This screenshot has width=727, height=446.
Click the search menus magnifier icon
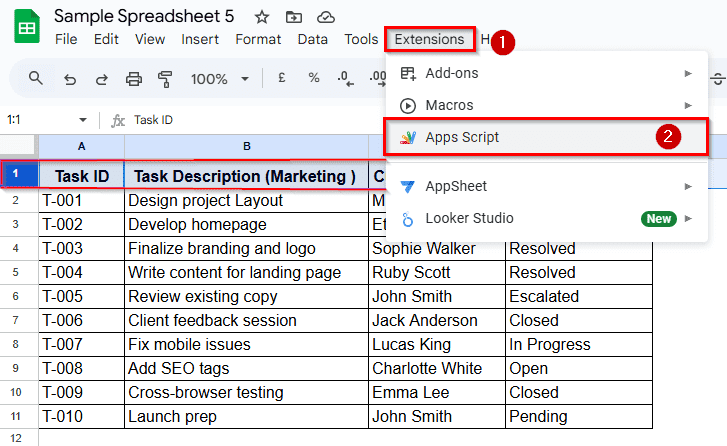pos(36,78)
